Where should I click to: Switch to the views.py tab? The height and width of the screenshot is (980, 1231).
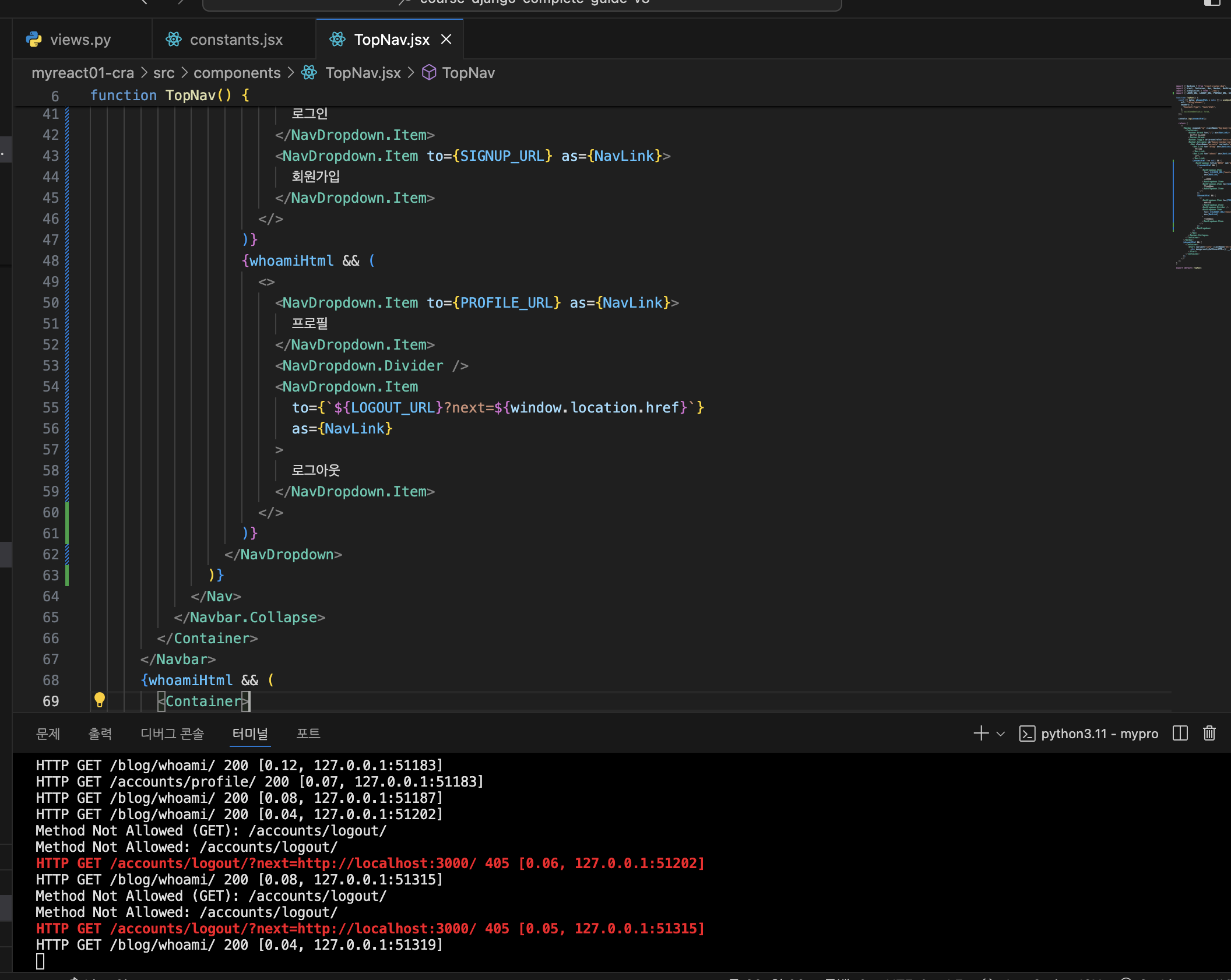(x=82, y=40)
